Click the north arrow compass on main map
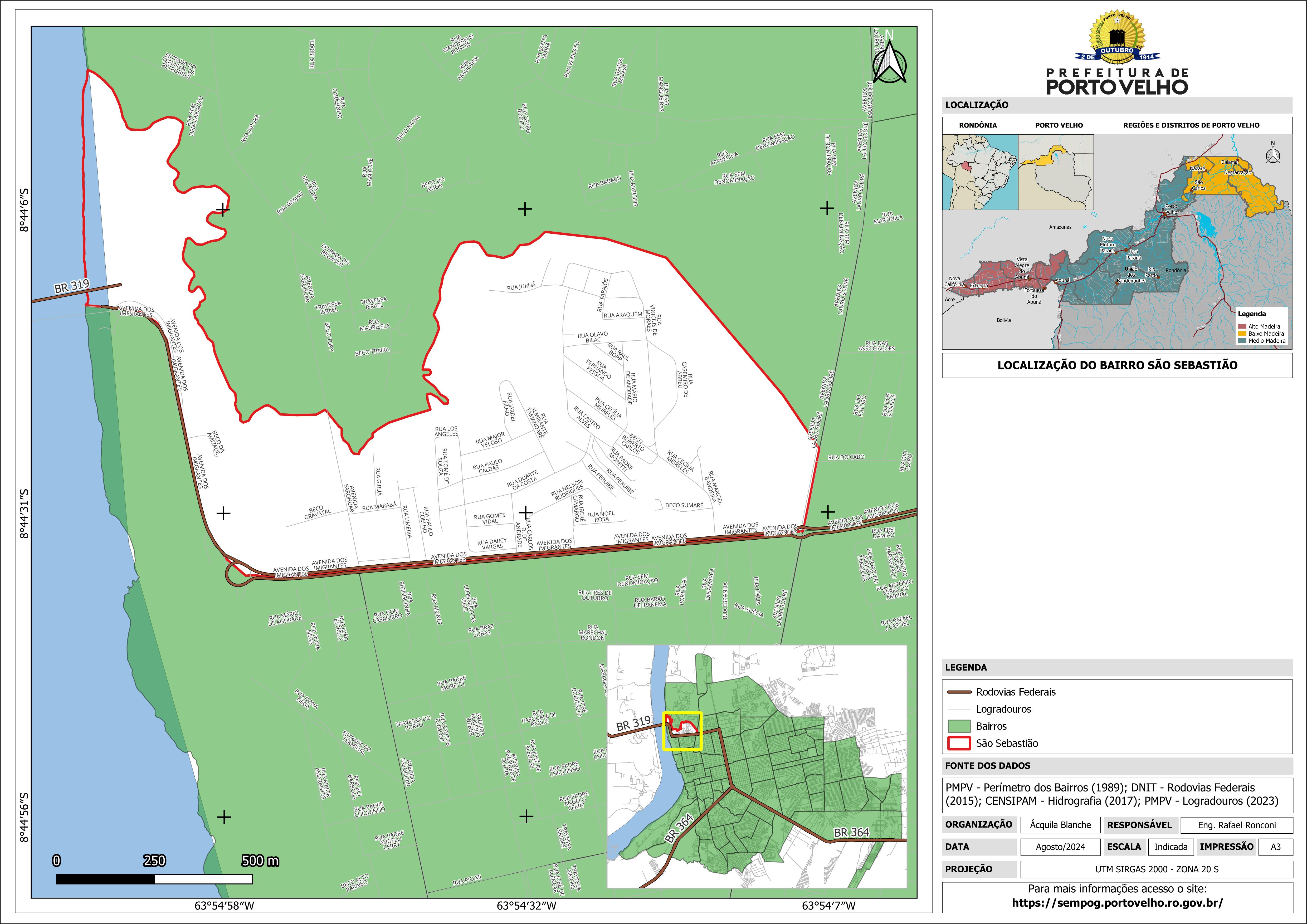The height and width of the screenshot is (924, 1307). point(889,59)
